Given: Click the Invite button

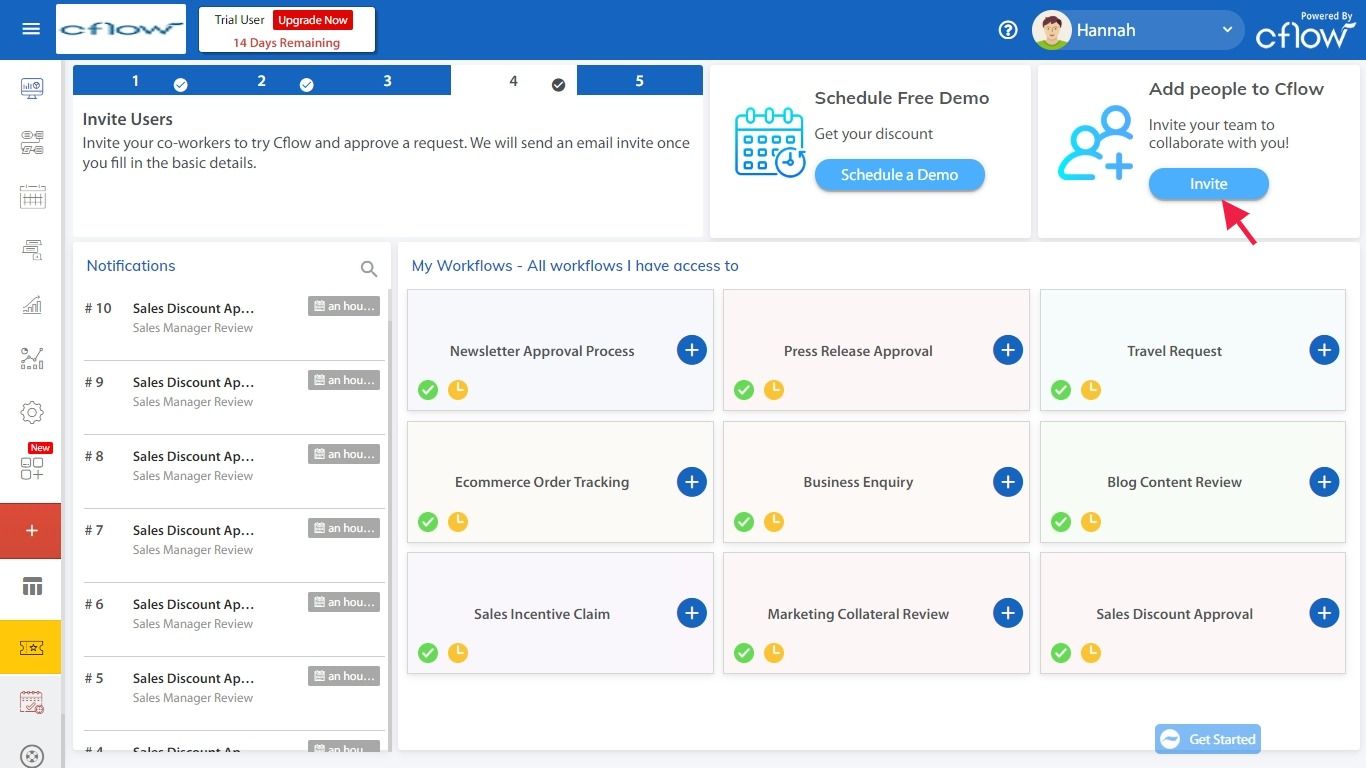Looking at the screenshot, I should pos(1208,184).
